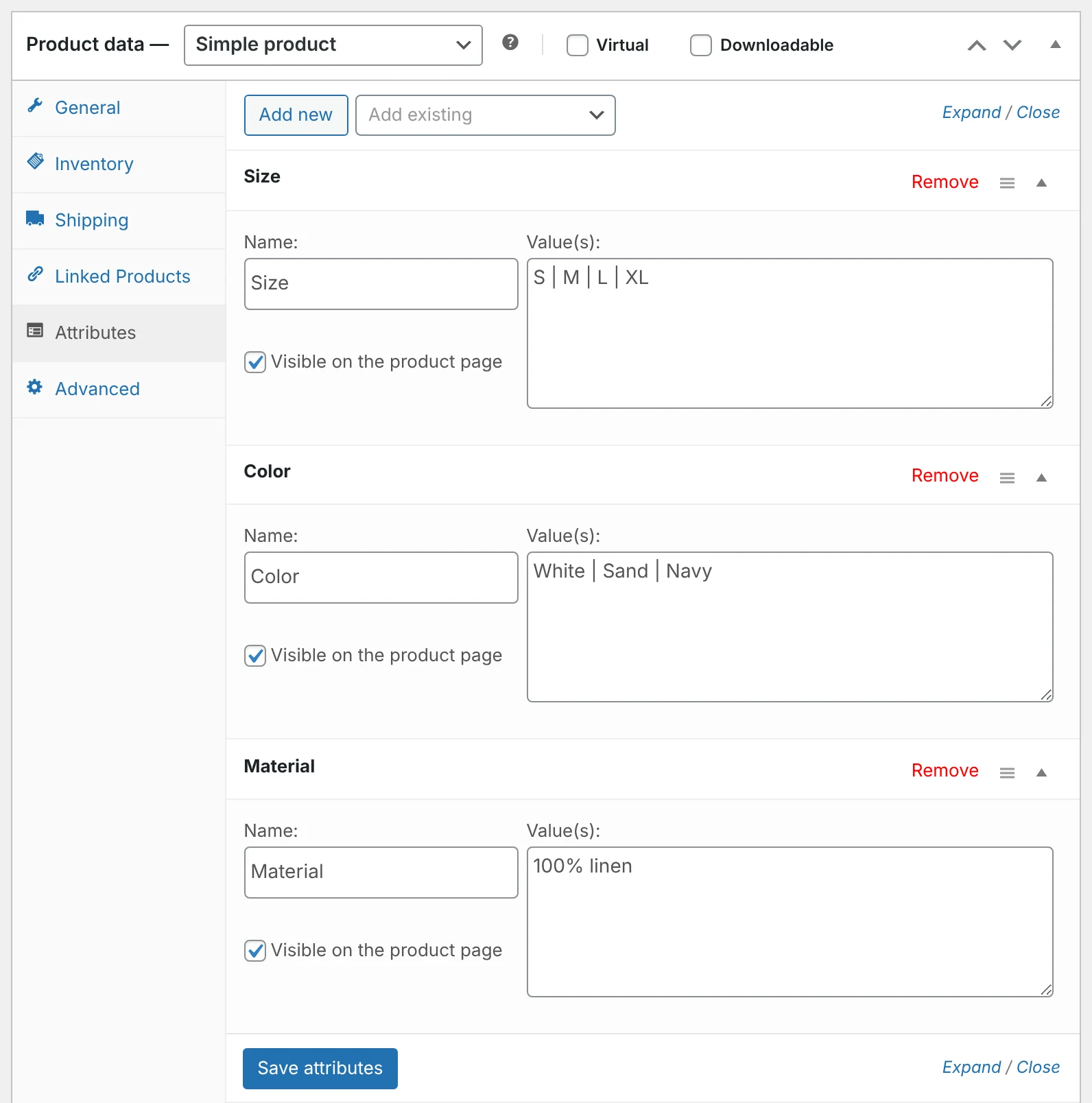The width and height of the screenshot is (1092, 1103).
Task: Click the gear icon beside Advanced
Action: tap(34, 387)
